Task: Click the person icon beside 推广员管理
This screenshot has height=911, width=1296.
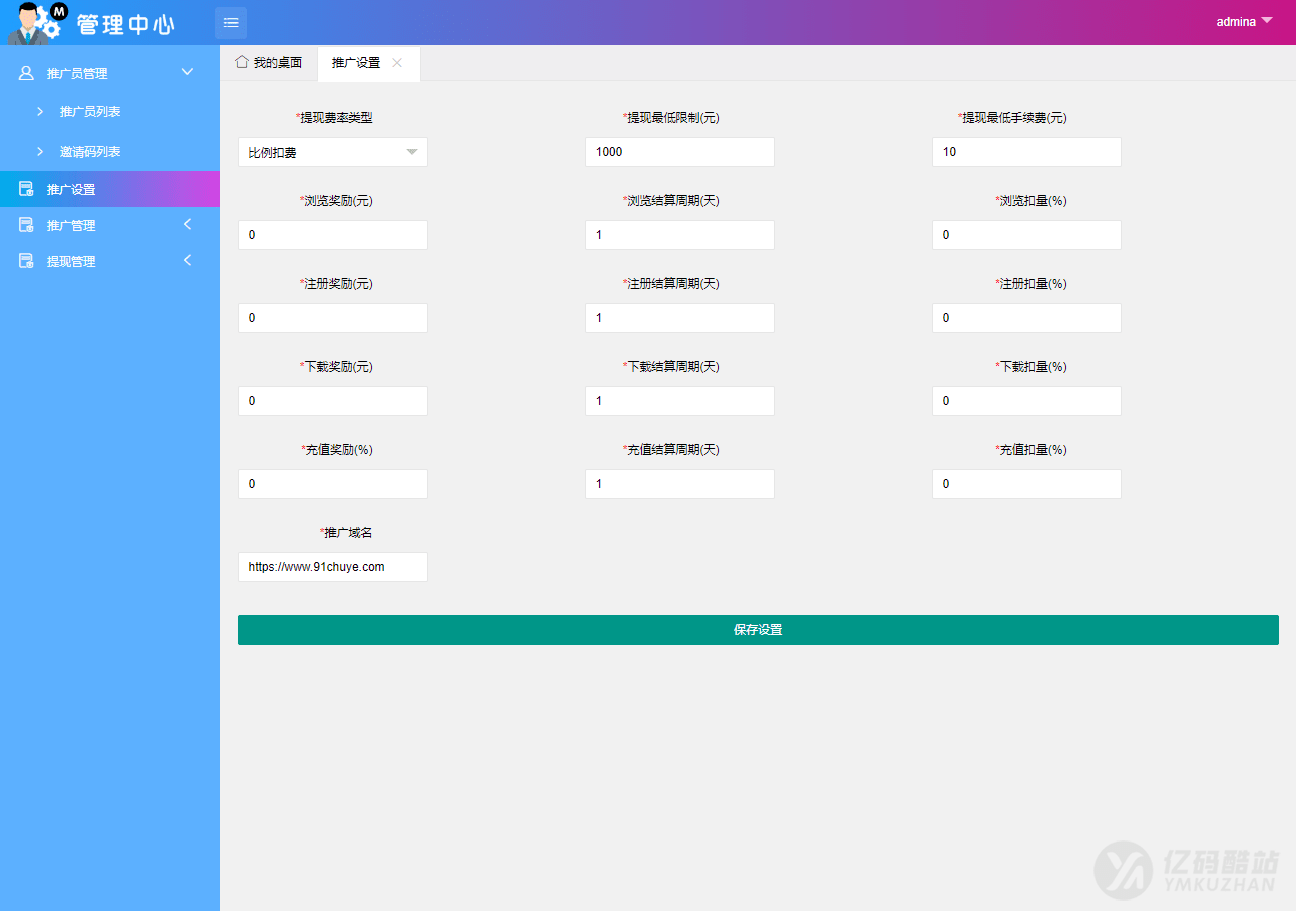Action: [24, 71]
